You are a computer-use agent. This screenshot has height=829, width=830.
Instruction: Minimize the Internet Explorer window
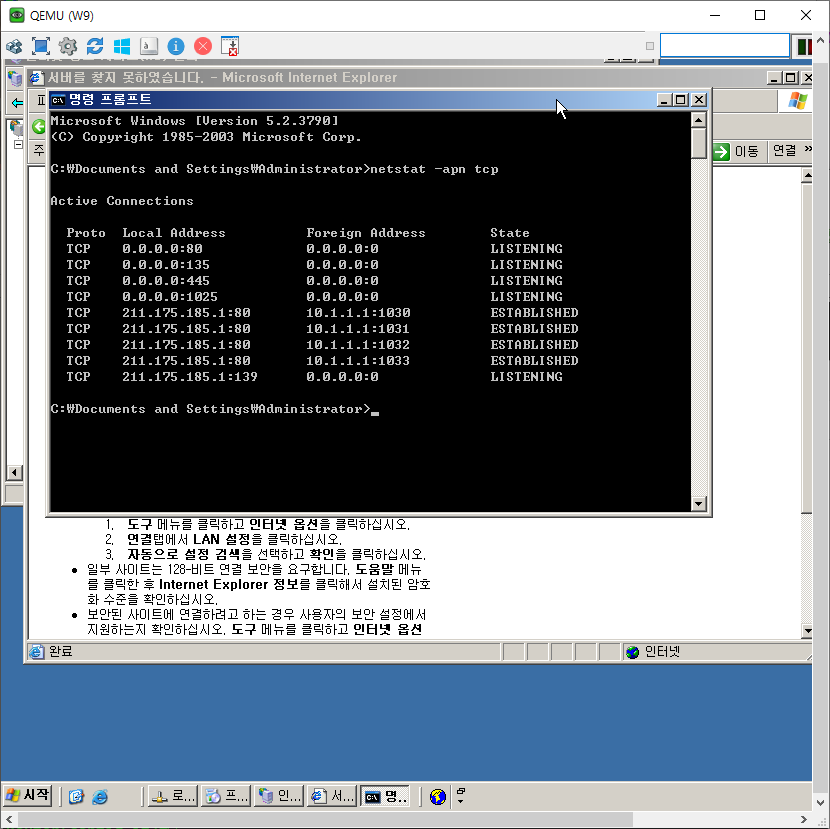tap(774, 78)
